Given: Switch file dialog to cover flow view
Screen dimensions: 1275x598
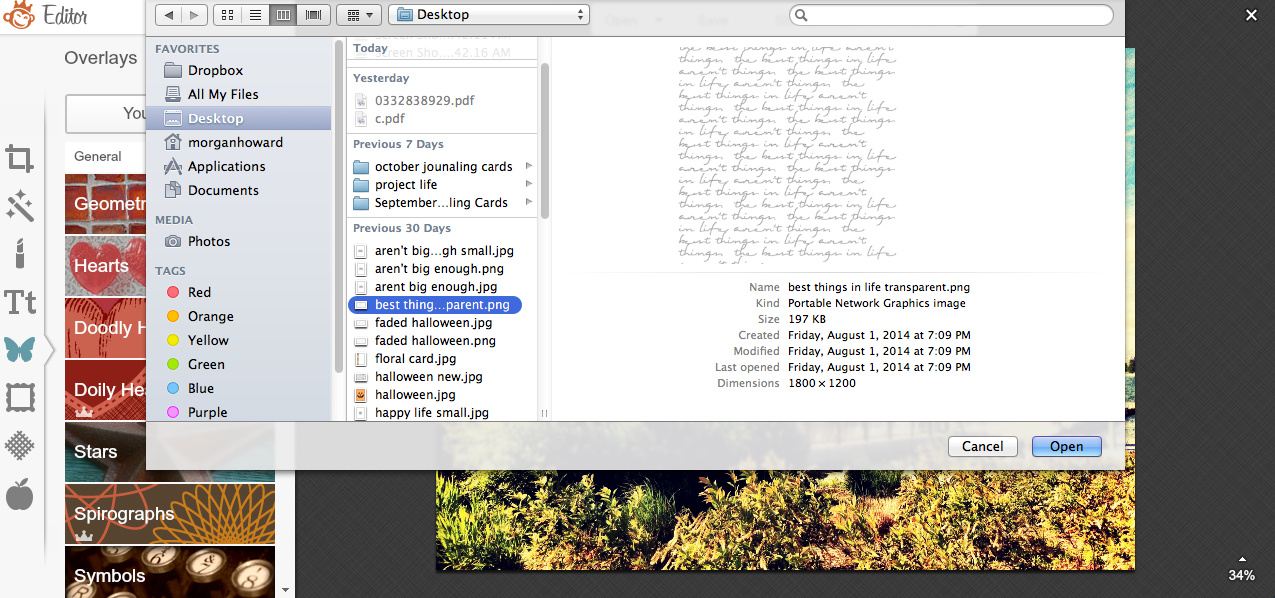Looking at the screenshot, I should pyautogui.click(x=314, y=15).
